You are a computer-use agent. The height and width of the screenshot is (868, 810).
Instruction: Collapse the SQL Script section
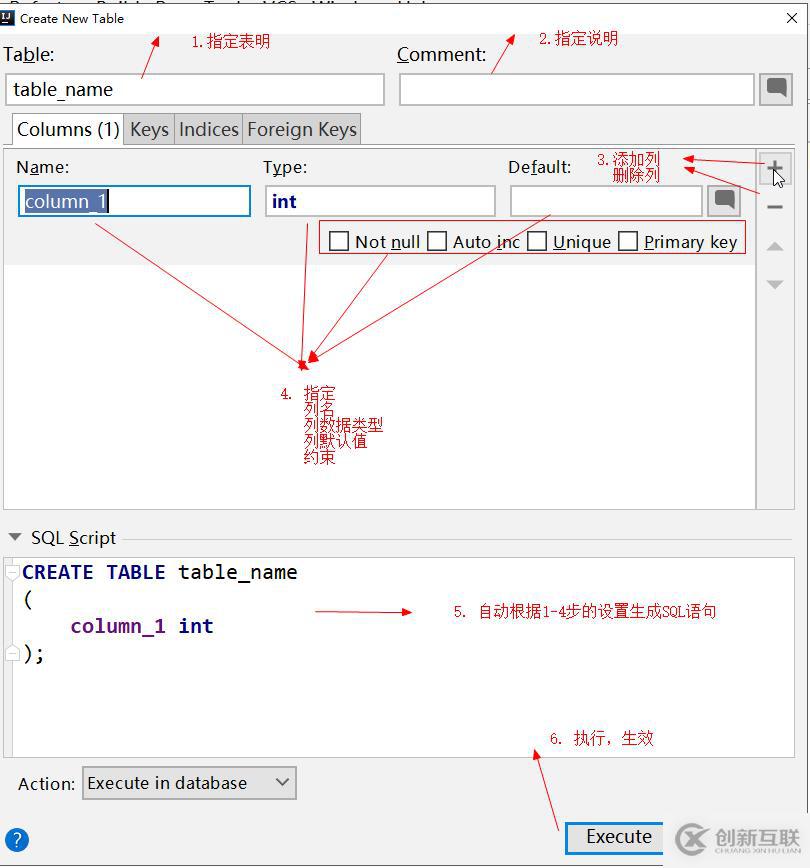pyautogui.click(x=15, y=537)
